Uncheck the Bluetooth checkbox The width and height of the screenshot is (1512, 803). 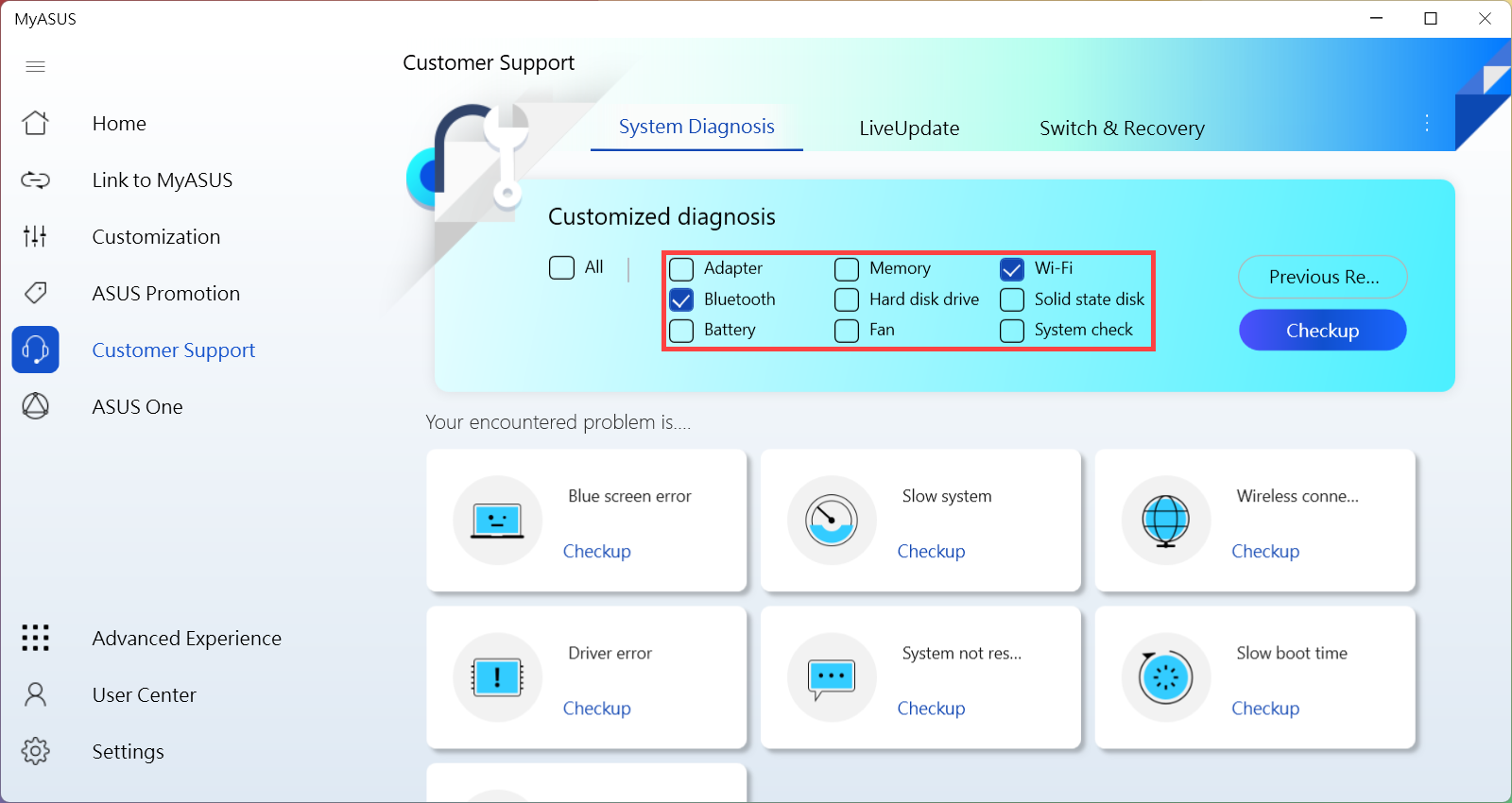pyautogui.click(x=681, y=299)
